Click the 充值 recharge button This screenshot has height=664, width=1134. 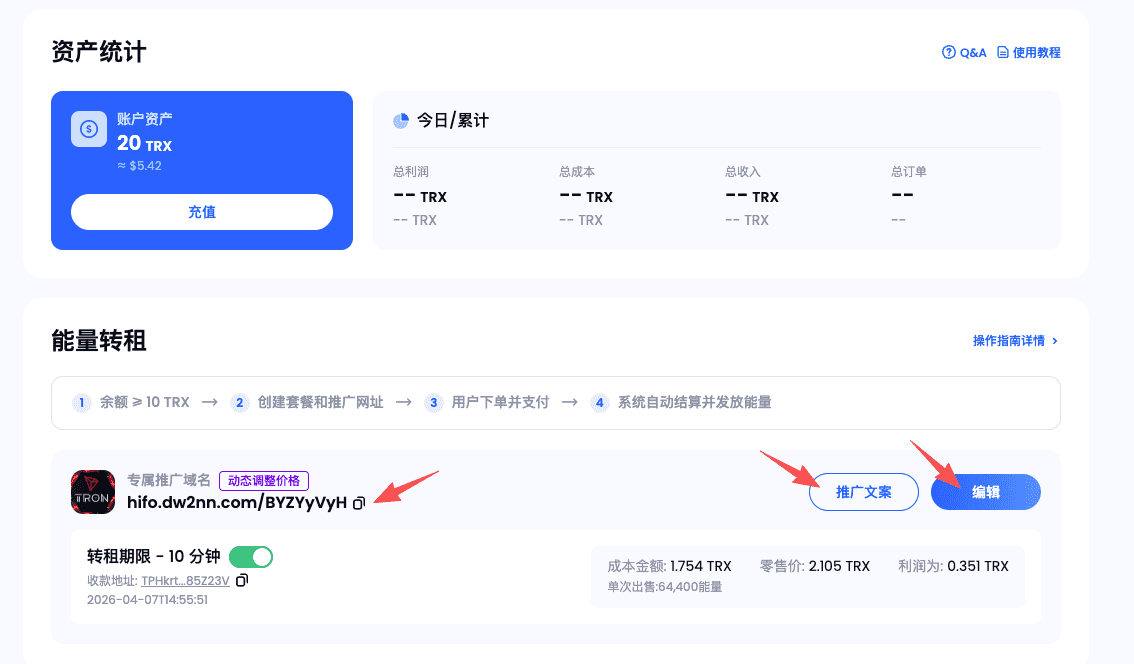tap(202, 212)
